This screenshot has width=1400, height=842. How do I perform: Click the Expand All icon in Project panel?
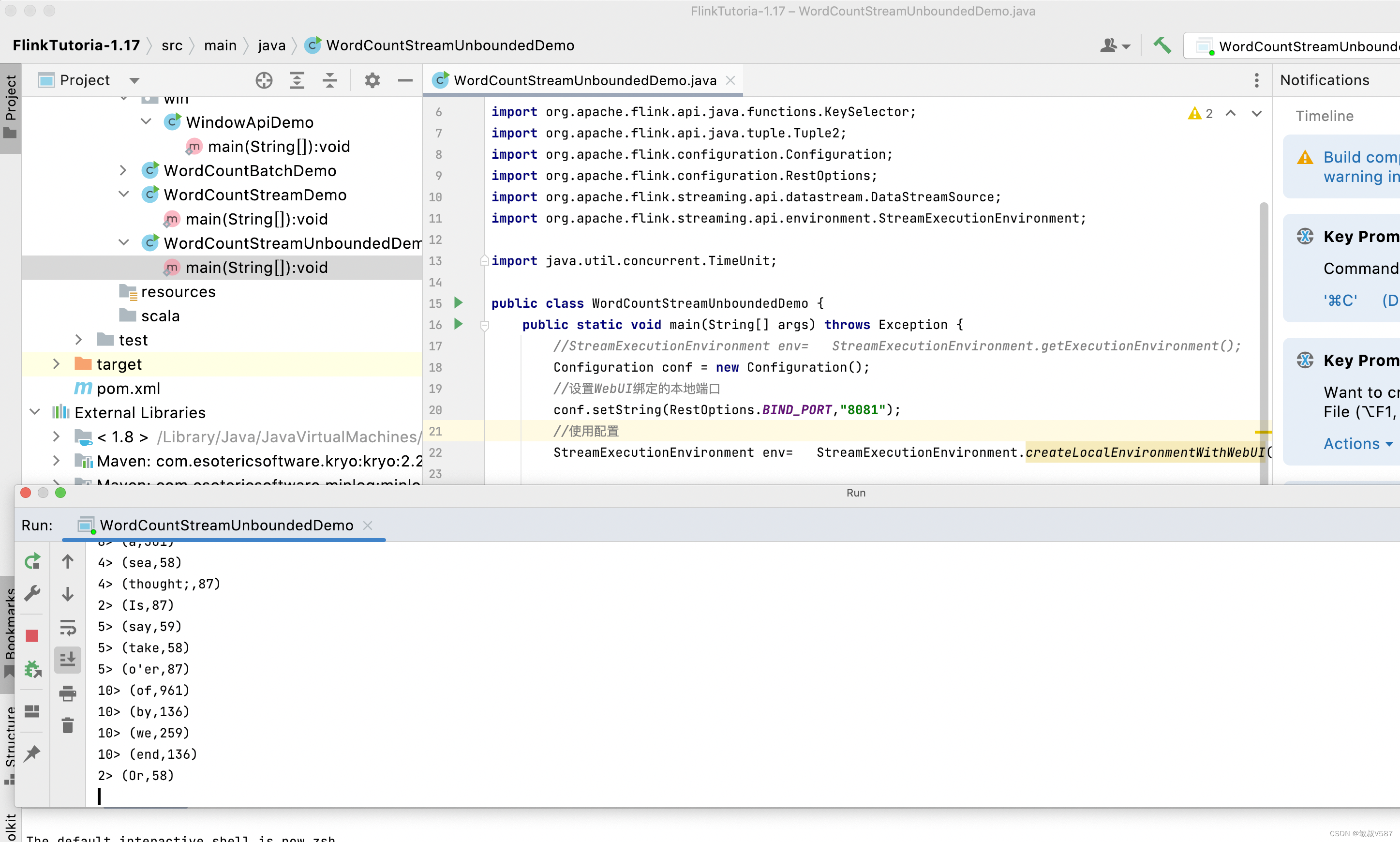click(x=297, y=80)
